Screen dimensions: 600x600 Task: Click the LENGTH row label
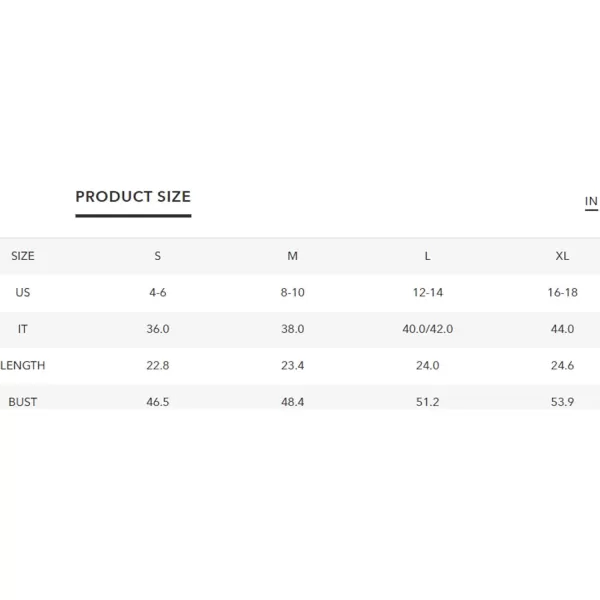click(23, 365)
